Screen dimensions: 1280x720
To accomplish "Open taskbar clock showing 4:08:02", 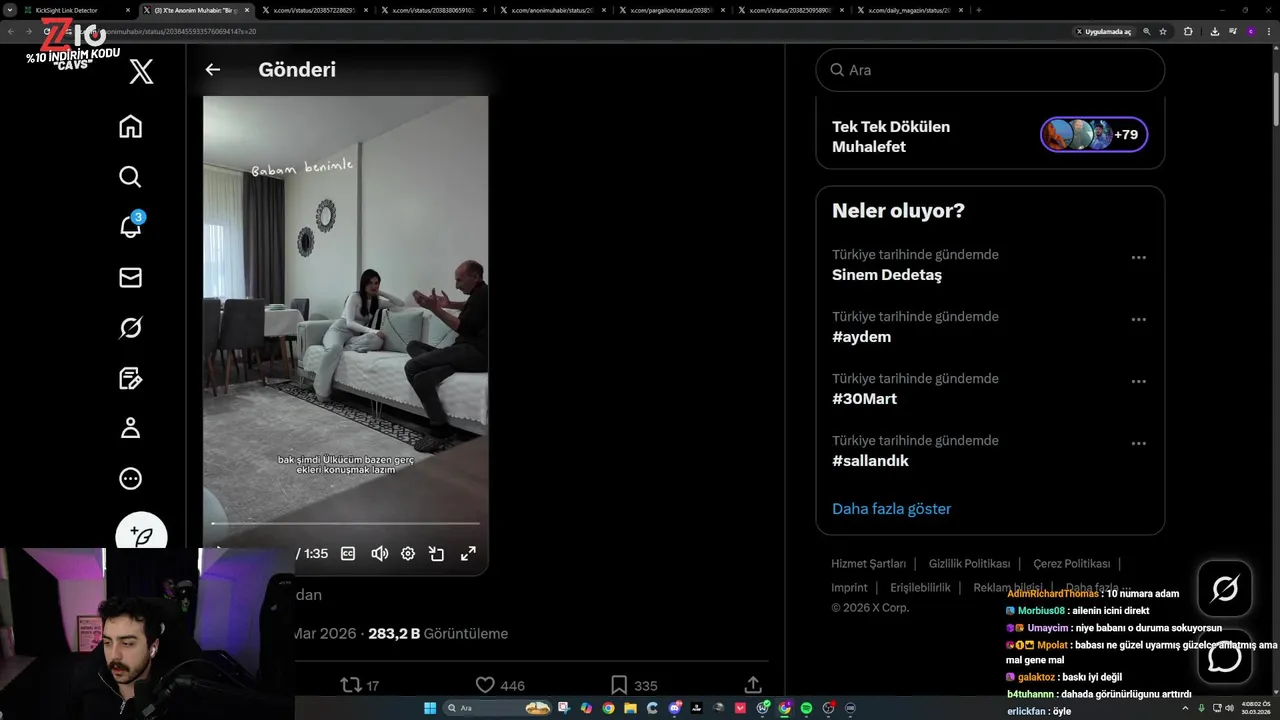I will [x=1256, y=708].
